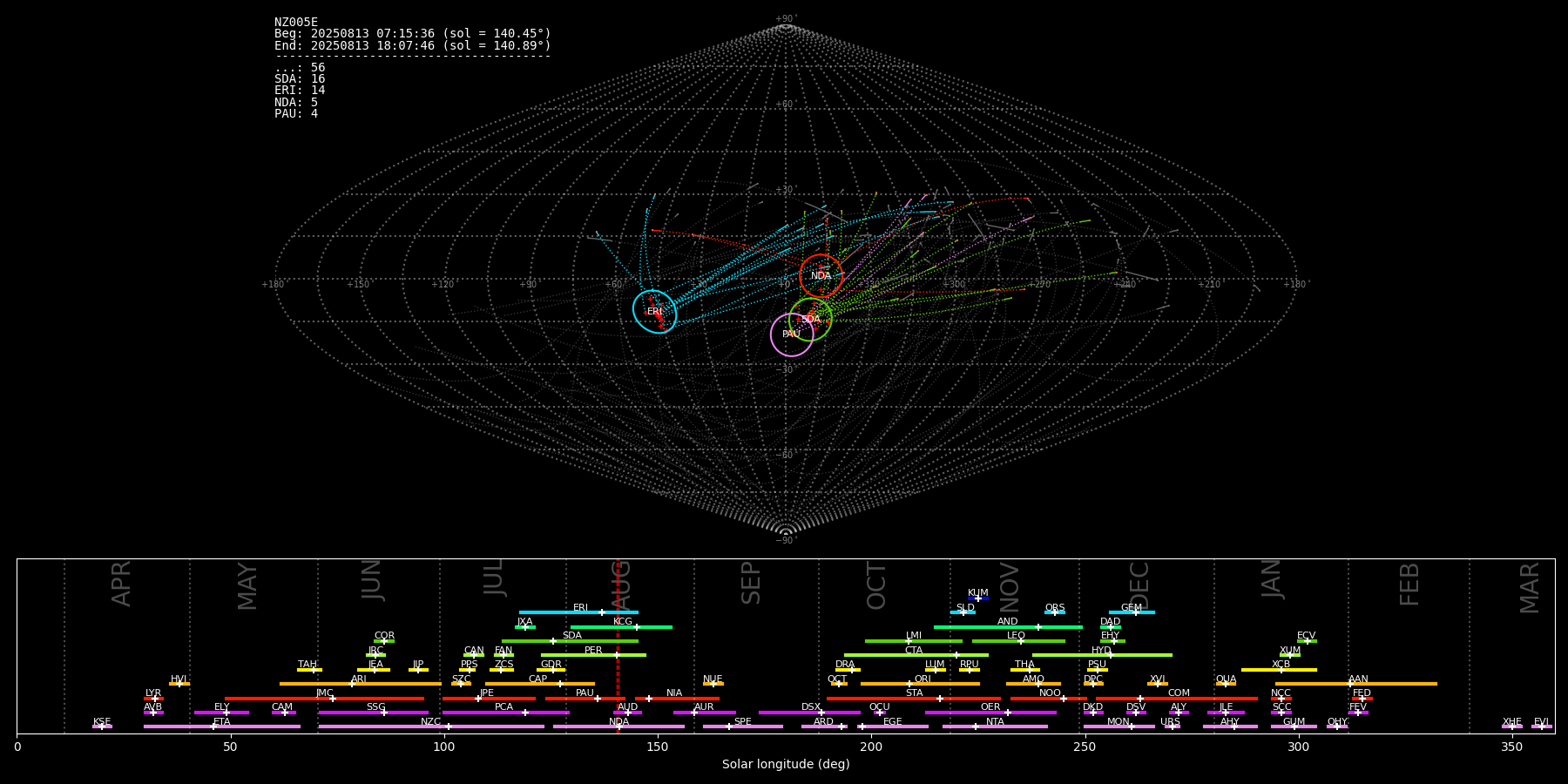The height and width of the screenshot is (784, 1568).
Task: Click the orange ORI shower bar
Action: tap(920, 684)
